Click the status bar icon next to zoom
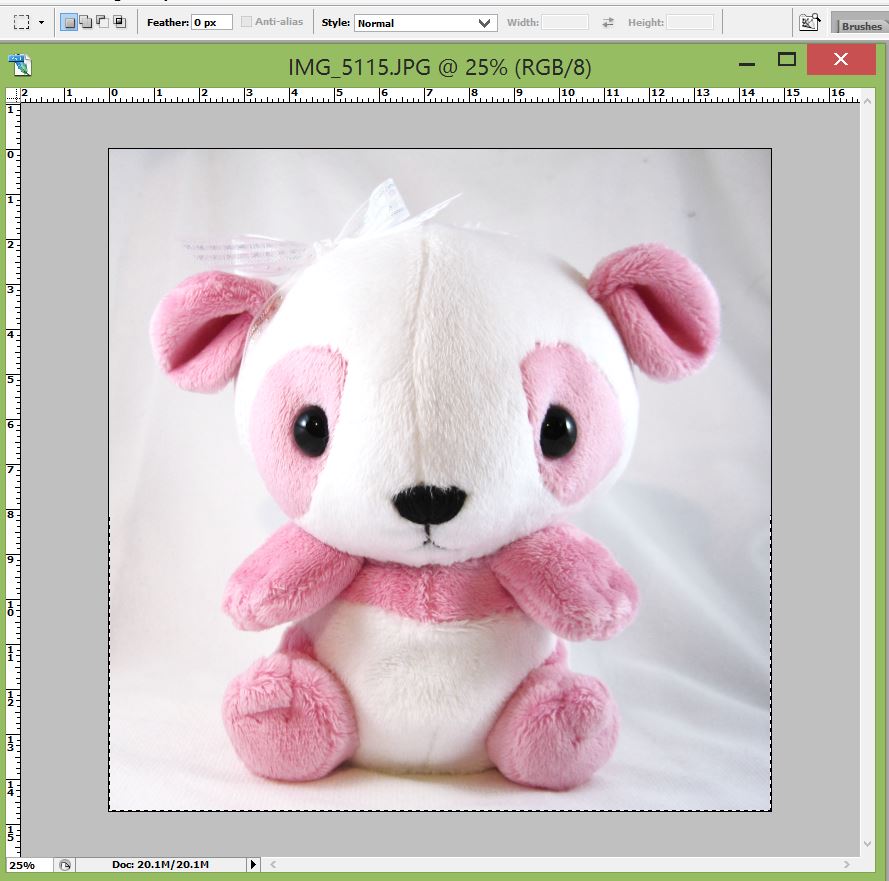This screenshot has height=881, width=889. point(65,864)
